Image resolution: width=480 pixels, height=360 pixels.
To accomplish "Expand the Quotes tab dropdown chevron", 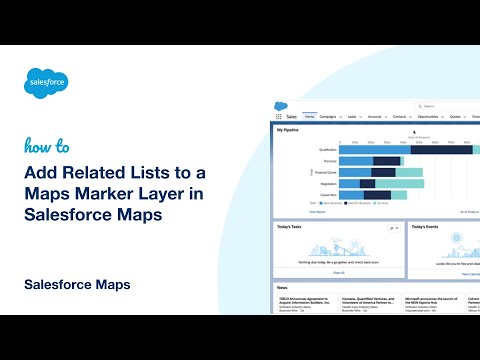I will click(465, 117).
